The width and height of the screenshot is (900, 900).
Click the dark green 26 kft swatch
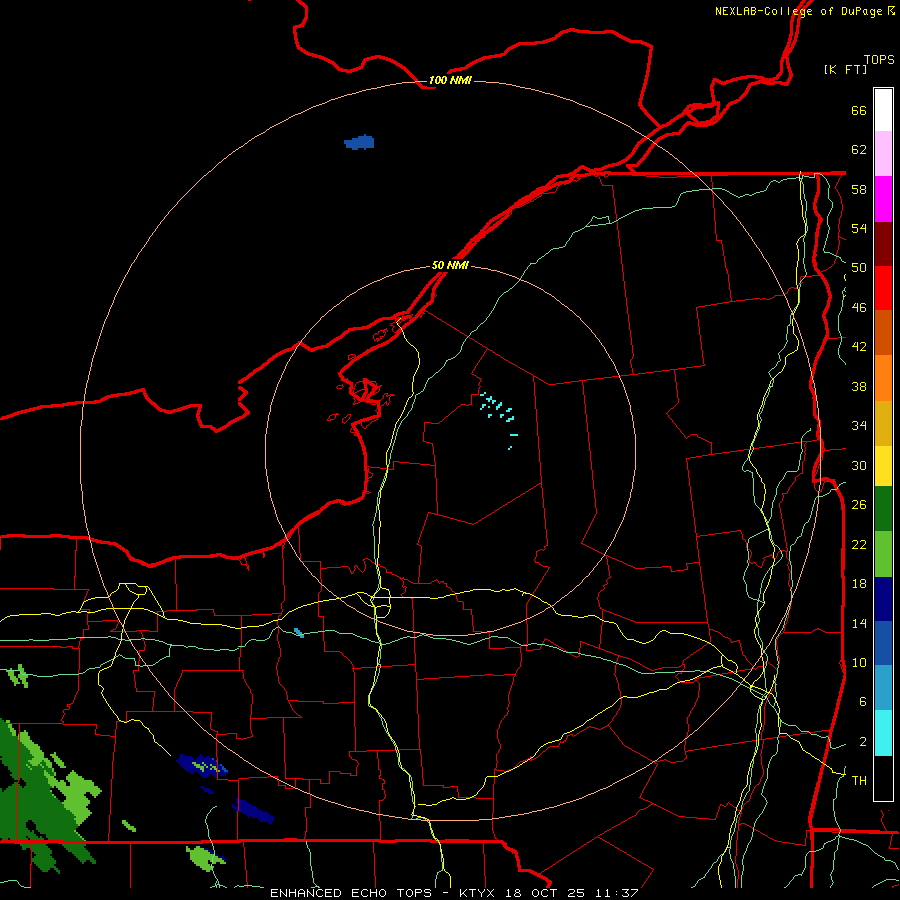(x=883, y=509)
